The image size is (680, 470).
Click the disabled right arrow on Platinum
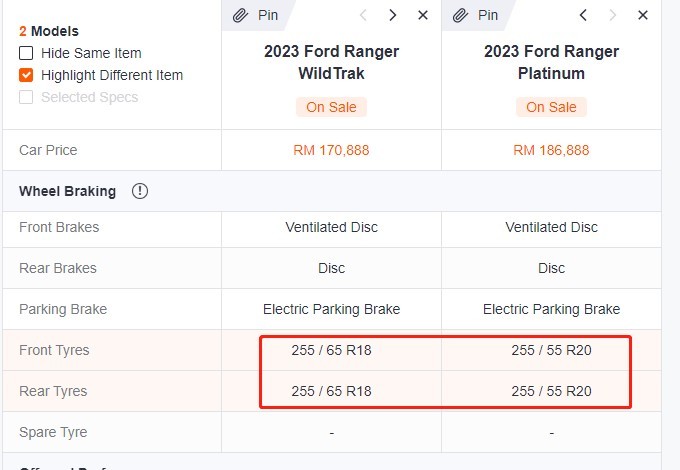612,15
